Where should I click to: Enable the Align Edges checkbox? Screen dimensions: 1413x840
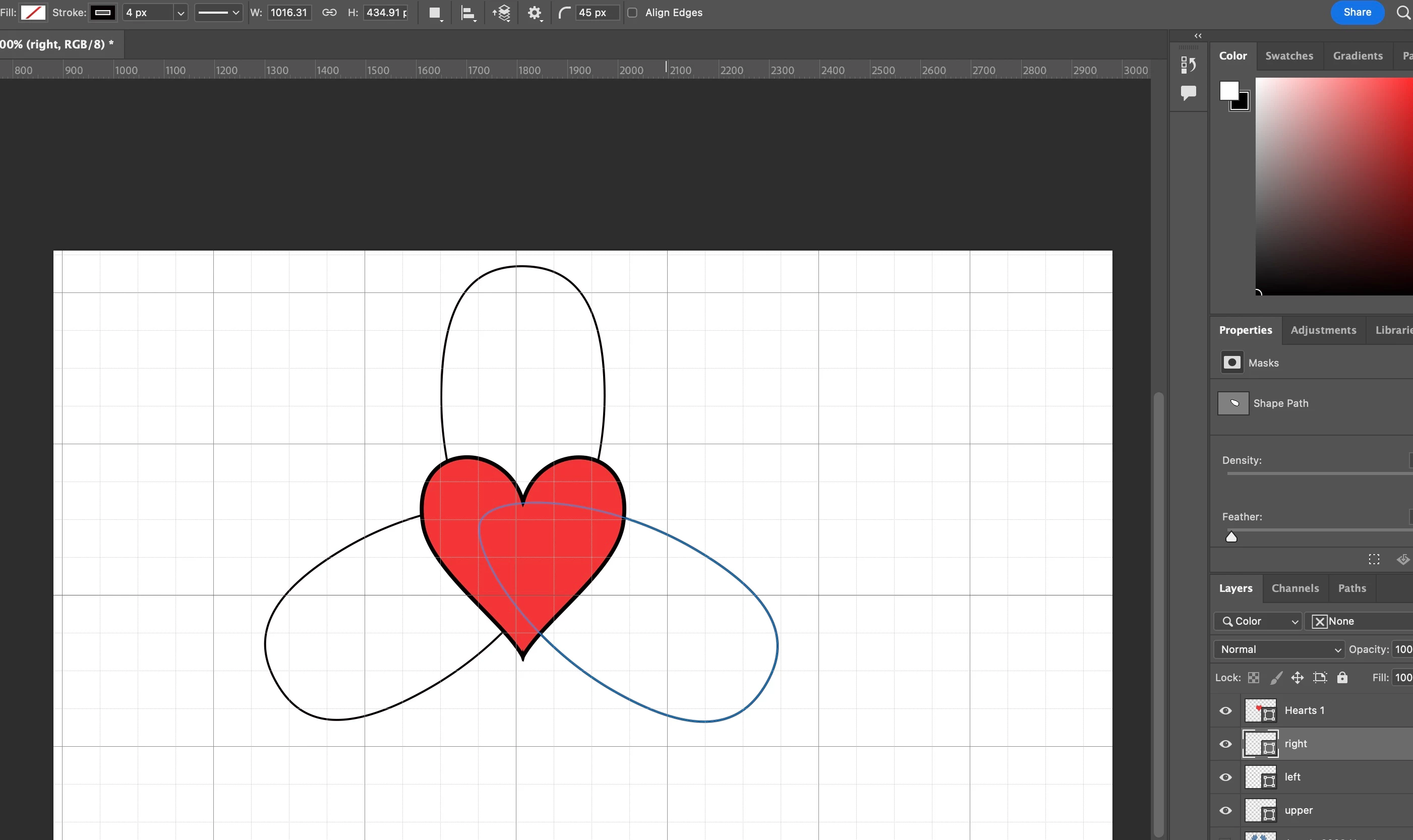632,13
